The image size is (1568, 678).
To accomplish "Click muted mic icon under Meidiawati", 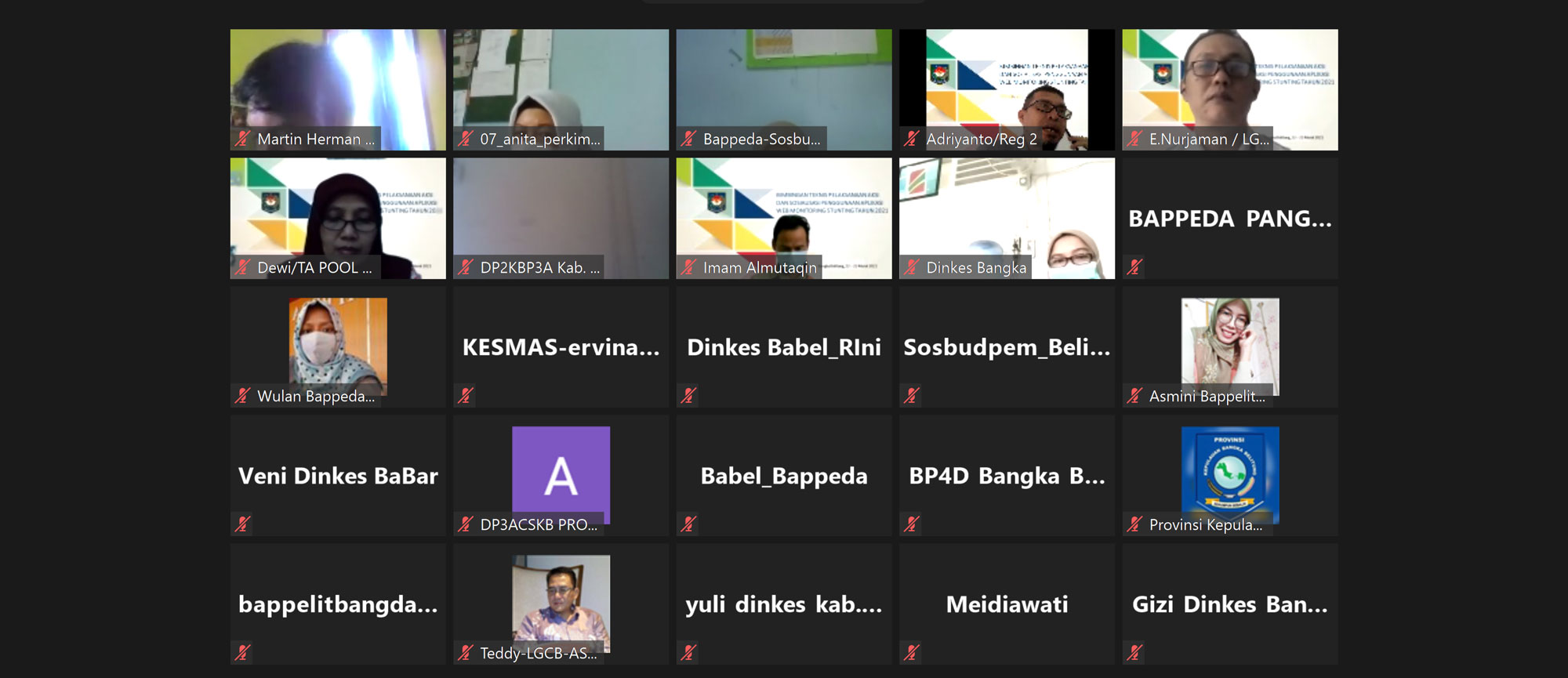I will 912,653.
